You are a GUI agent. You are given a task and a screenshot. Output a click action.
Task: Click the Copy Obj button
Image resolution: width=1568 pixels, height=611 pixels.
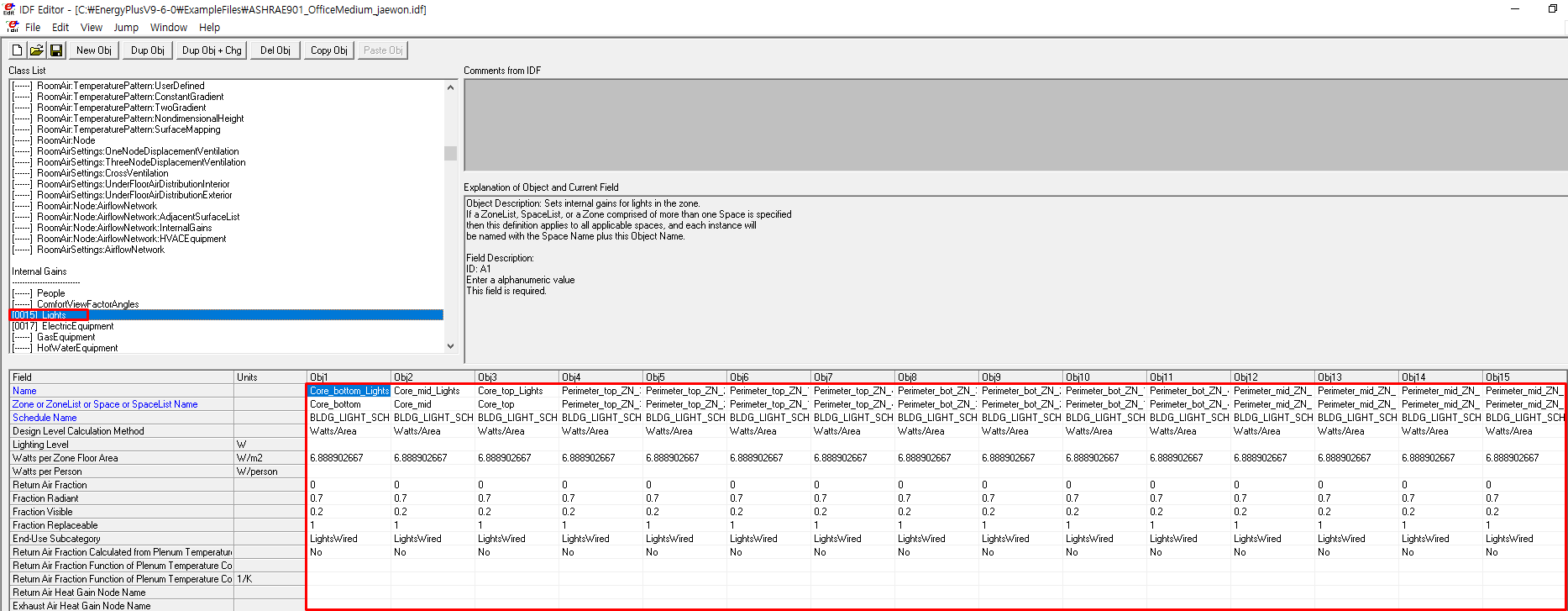pyautogui.click(x=329, y=50)
